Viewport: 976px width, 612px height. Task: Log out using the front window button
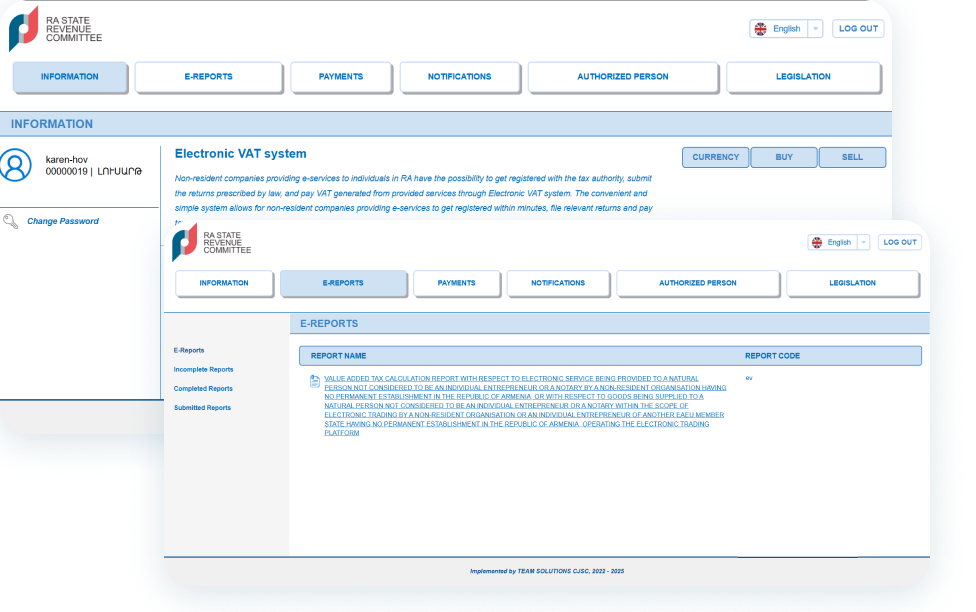(900, 242)
